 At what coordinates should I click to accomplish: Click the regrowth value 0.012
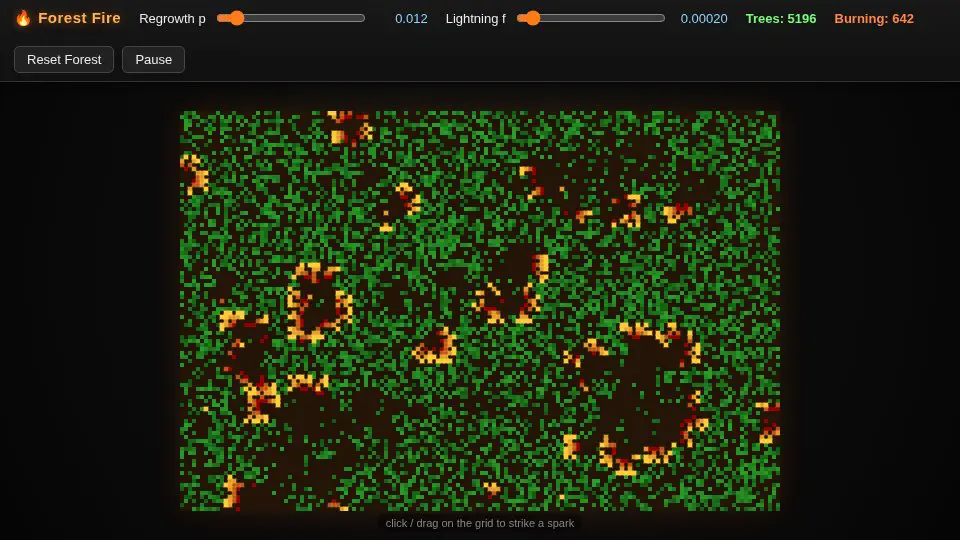coord(411,19)
